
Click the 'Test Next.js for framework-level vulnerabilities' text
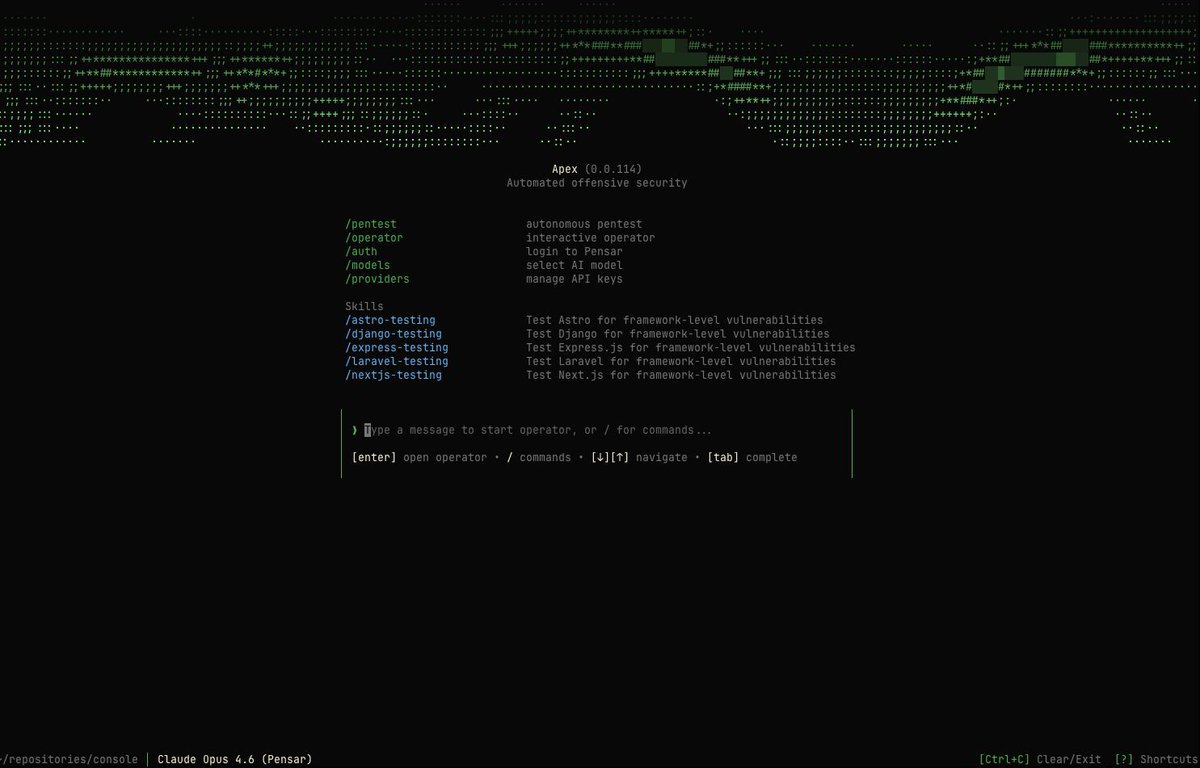(681, 375)
